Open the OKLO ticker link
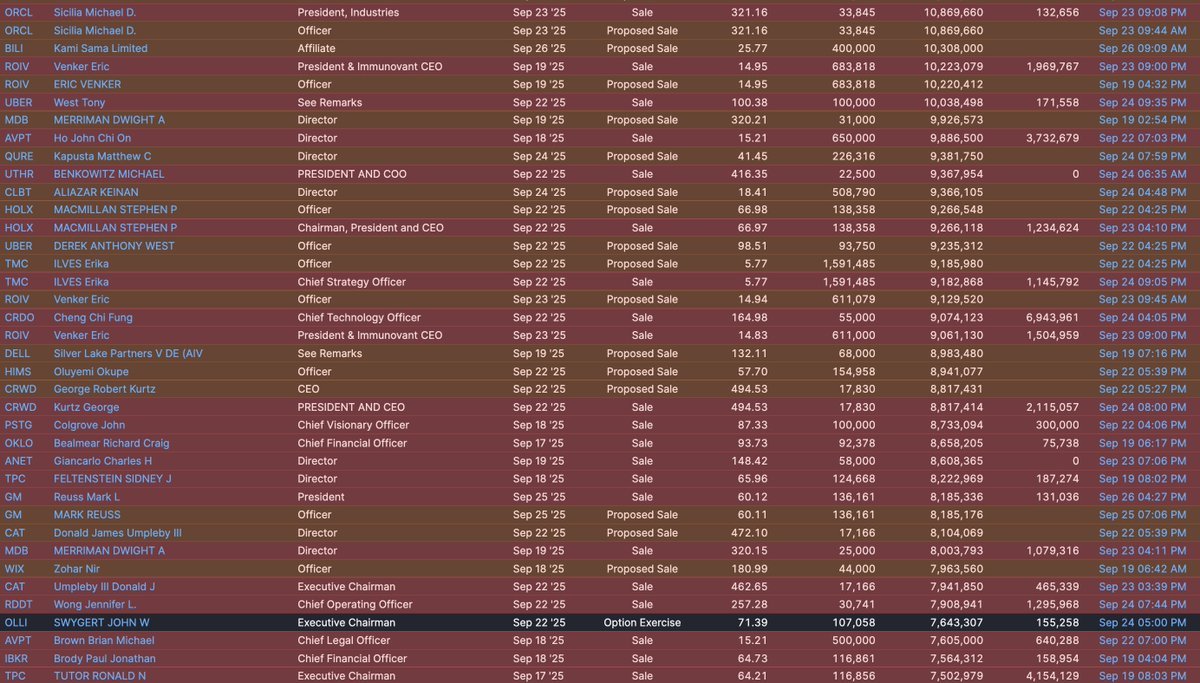 (17, 443)
